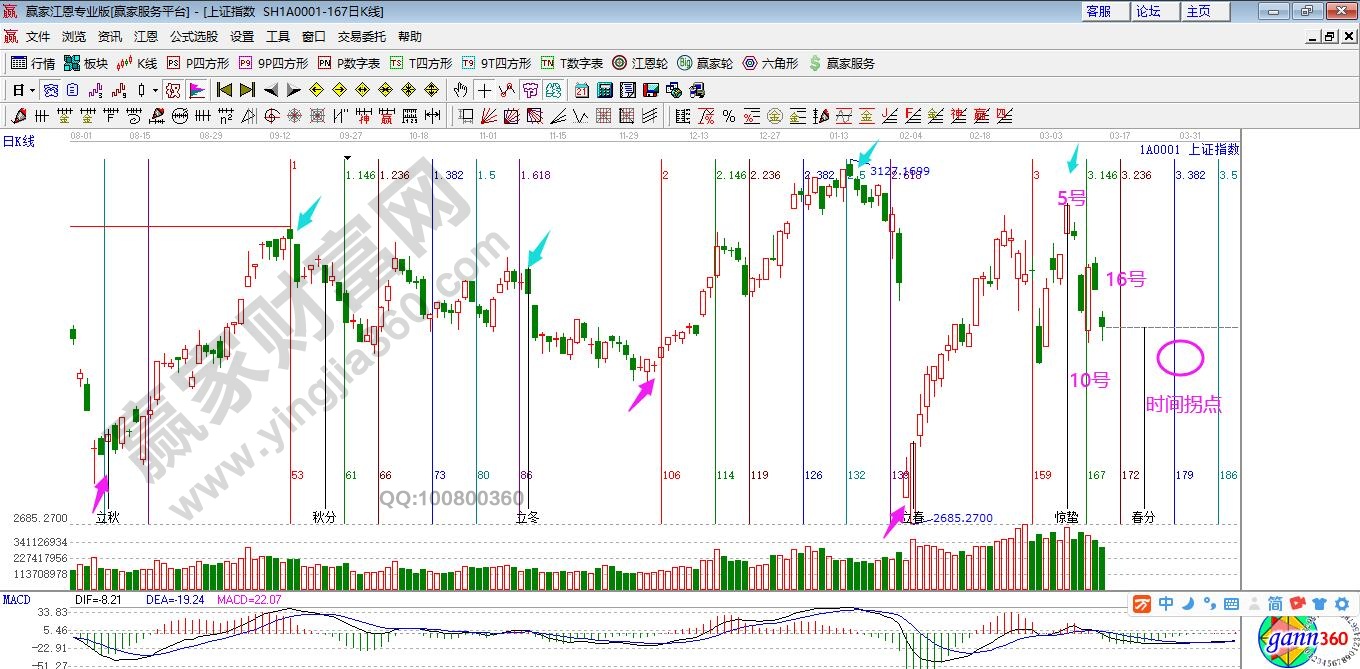Expand the 日 period dropdown arrow

click(32, 90)
